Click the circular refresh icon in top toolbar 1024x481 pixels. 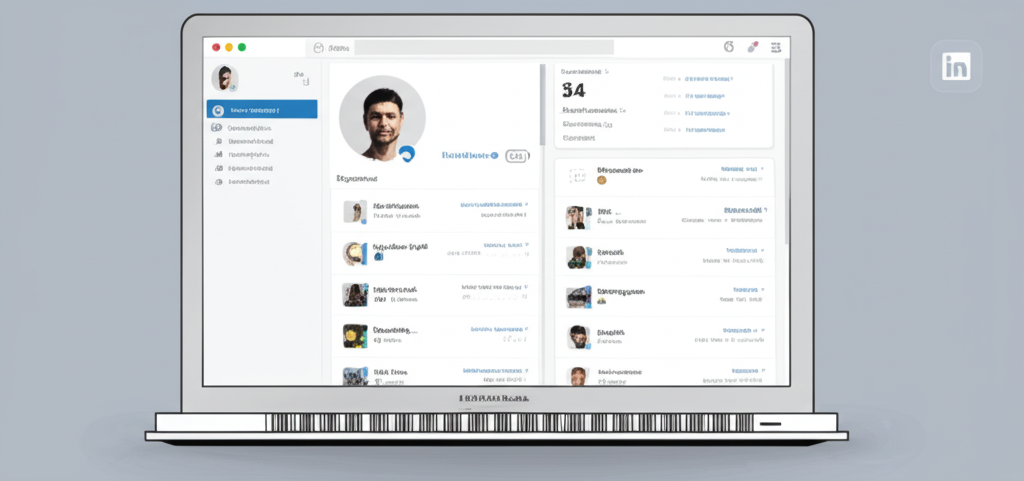(x=727, y=47)
